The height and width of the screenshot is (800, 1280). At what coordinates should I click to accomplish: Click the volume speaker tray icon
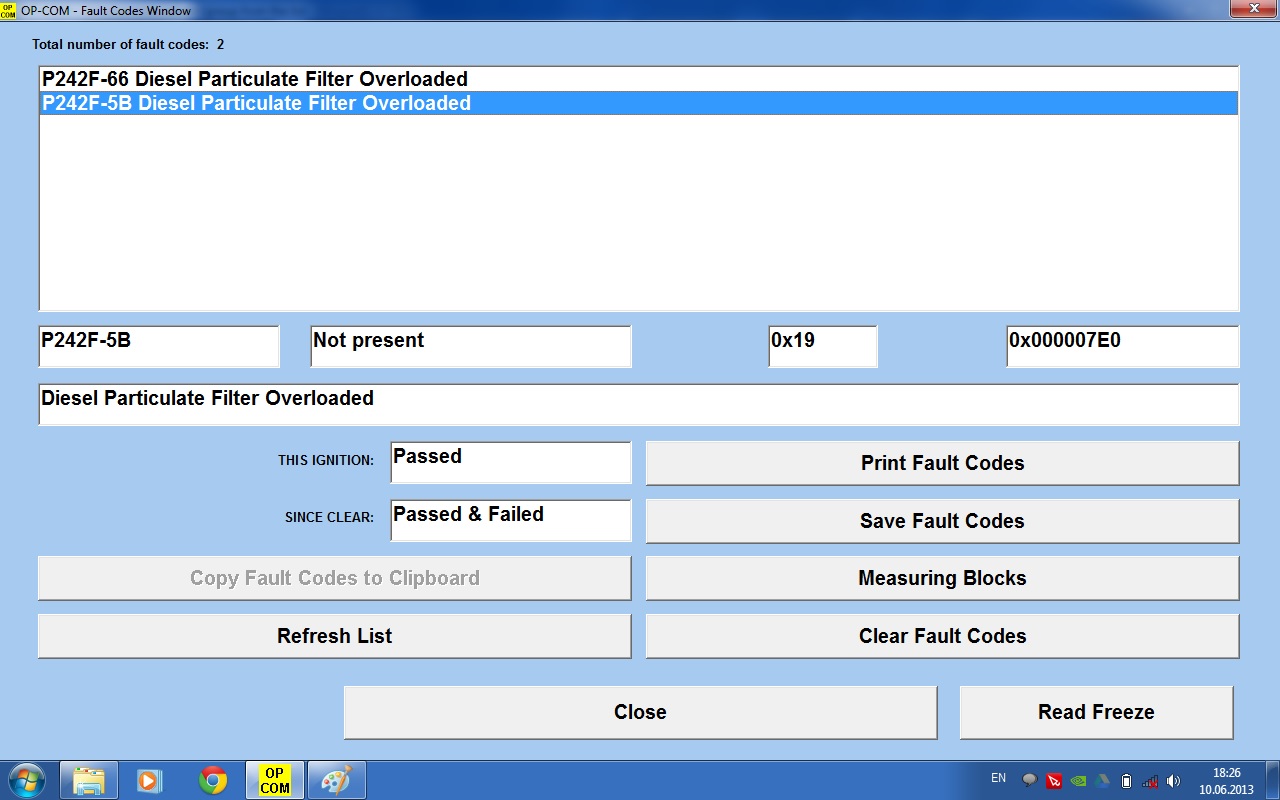[x=1173, y=780]
